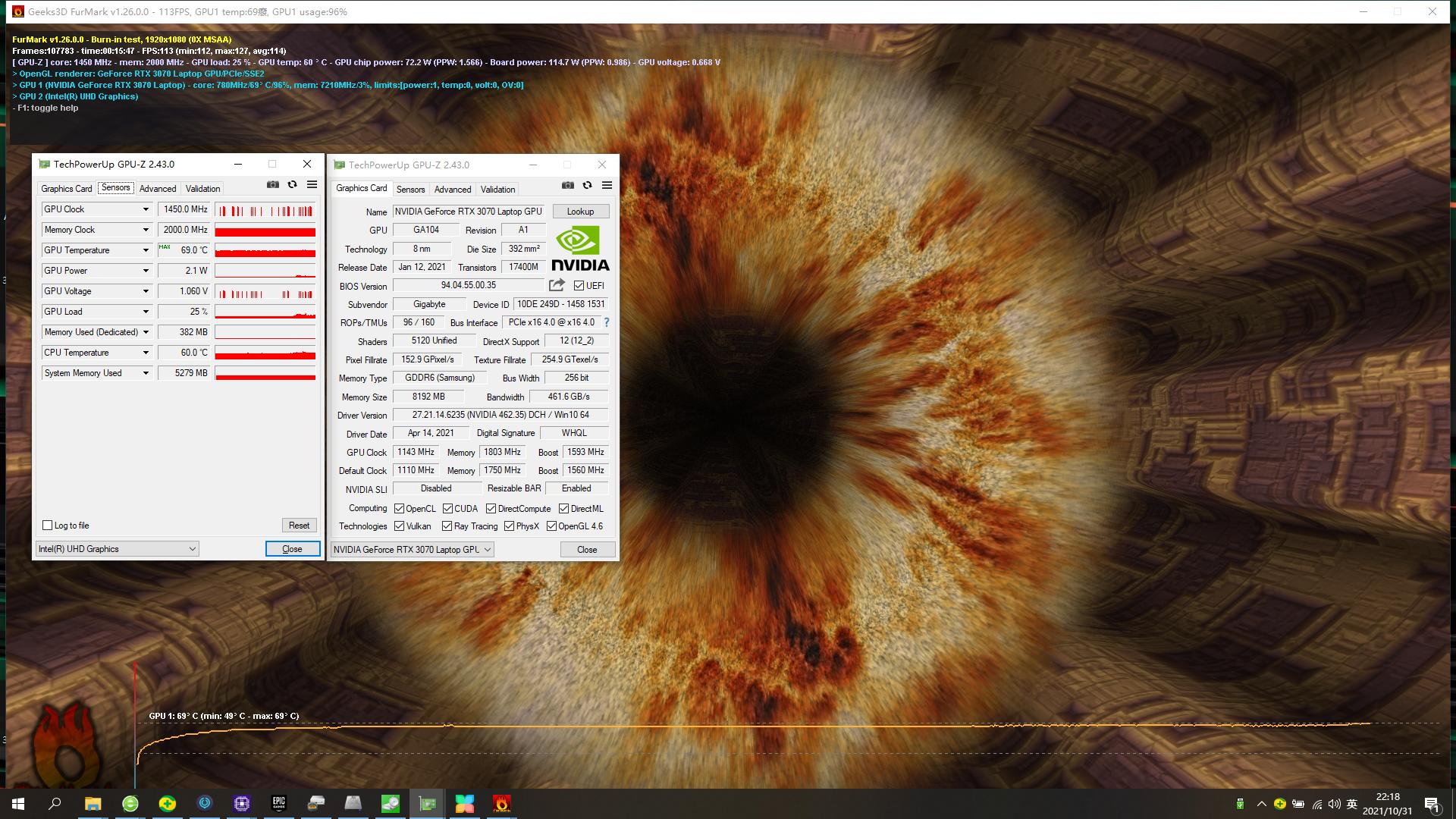Toggle the Ray Tracing checkbox
Image resolution: width=1456 pixels, height=819 pixels.
[447, 526]
